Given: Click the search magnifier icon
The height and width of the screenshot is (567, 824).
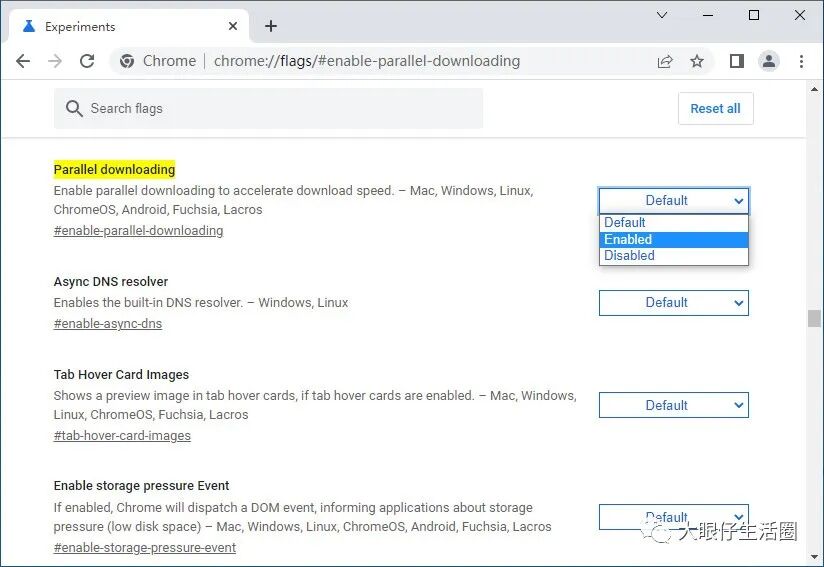Looking at the screenshot, I should [74, 109].
